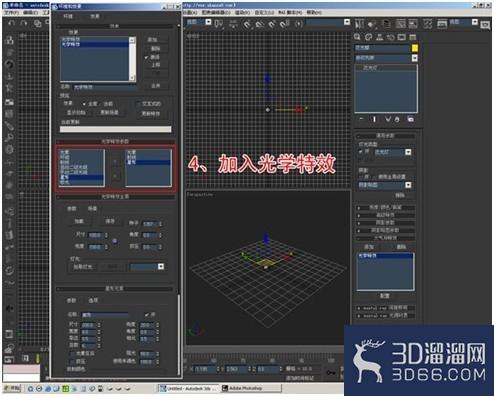Click Configure Modifier Sets icon under stack

coord(411,119)
